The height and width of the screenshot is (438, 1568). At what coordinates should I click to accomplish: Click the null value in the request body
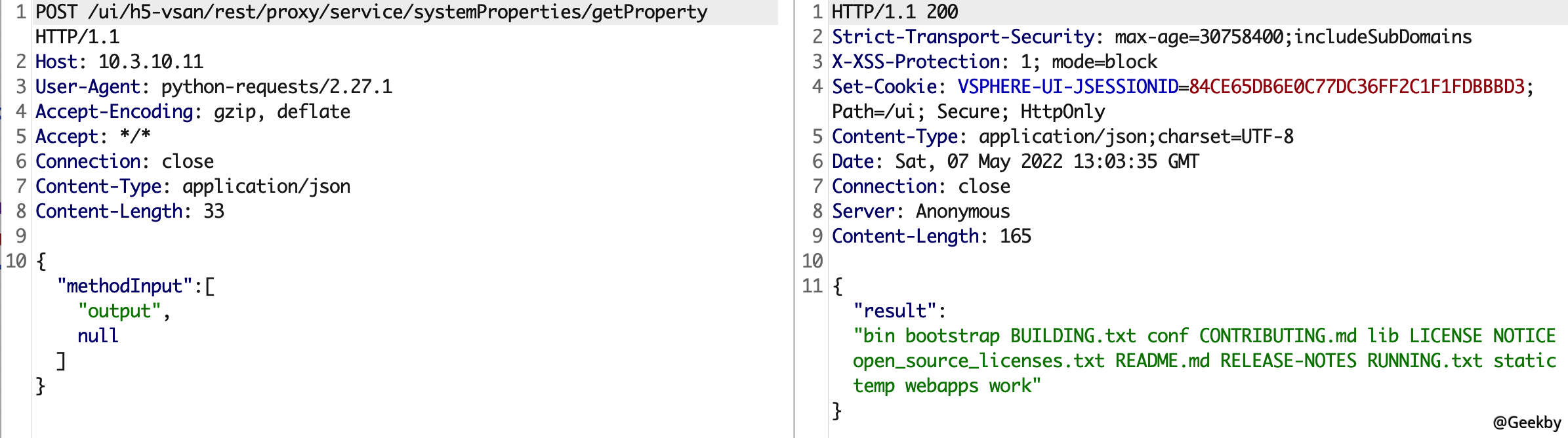tap(98, 336)
